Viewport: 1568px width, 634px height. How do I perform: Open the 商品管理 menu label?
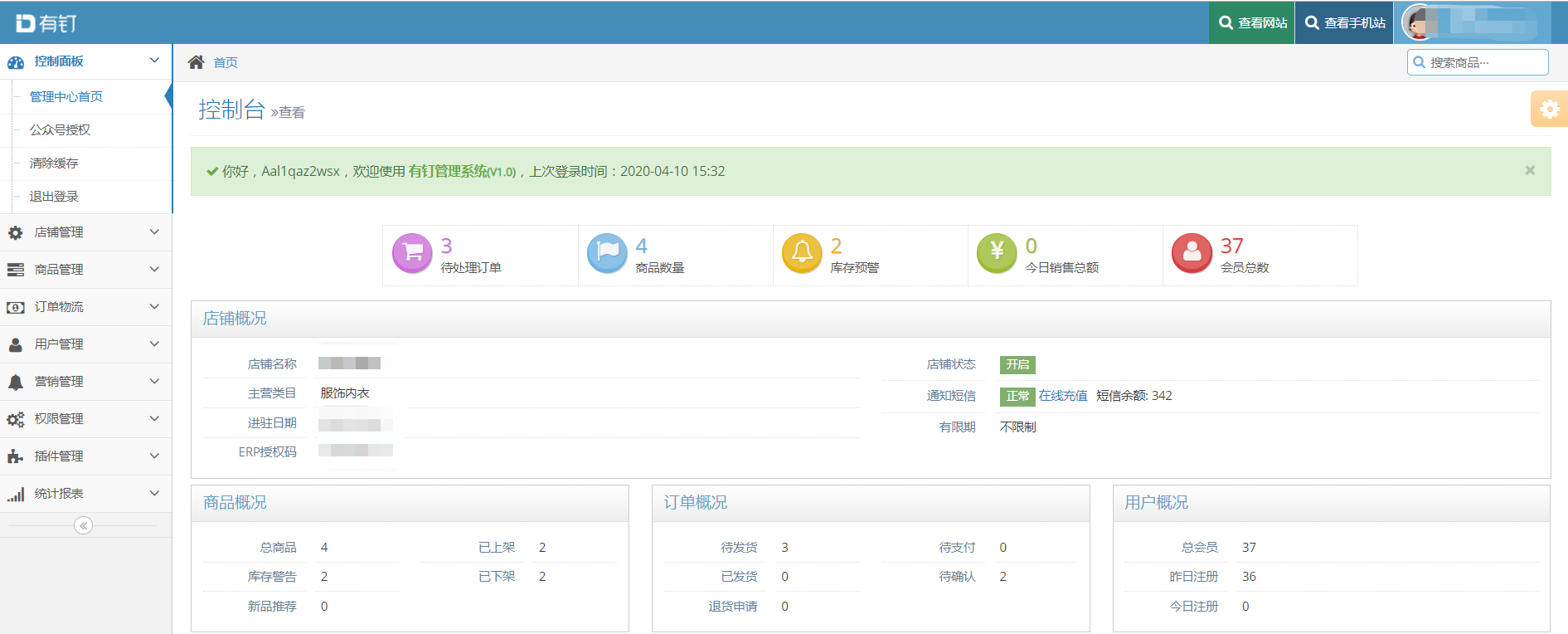59,270
